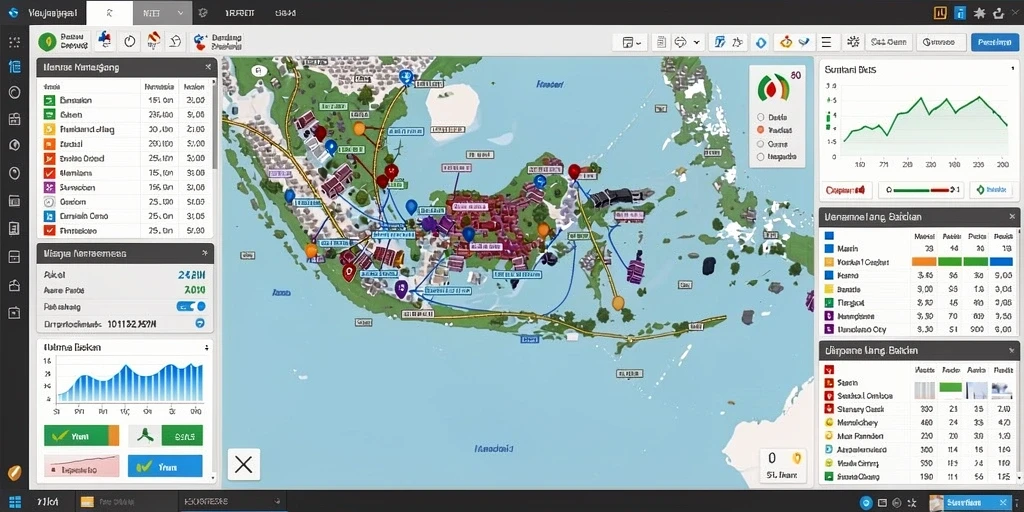Viewport: 1024px width, 512px height.
Task: Collapse the metrics panel using its header arrow
Action: point(206,253)
